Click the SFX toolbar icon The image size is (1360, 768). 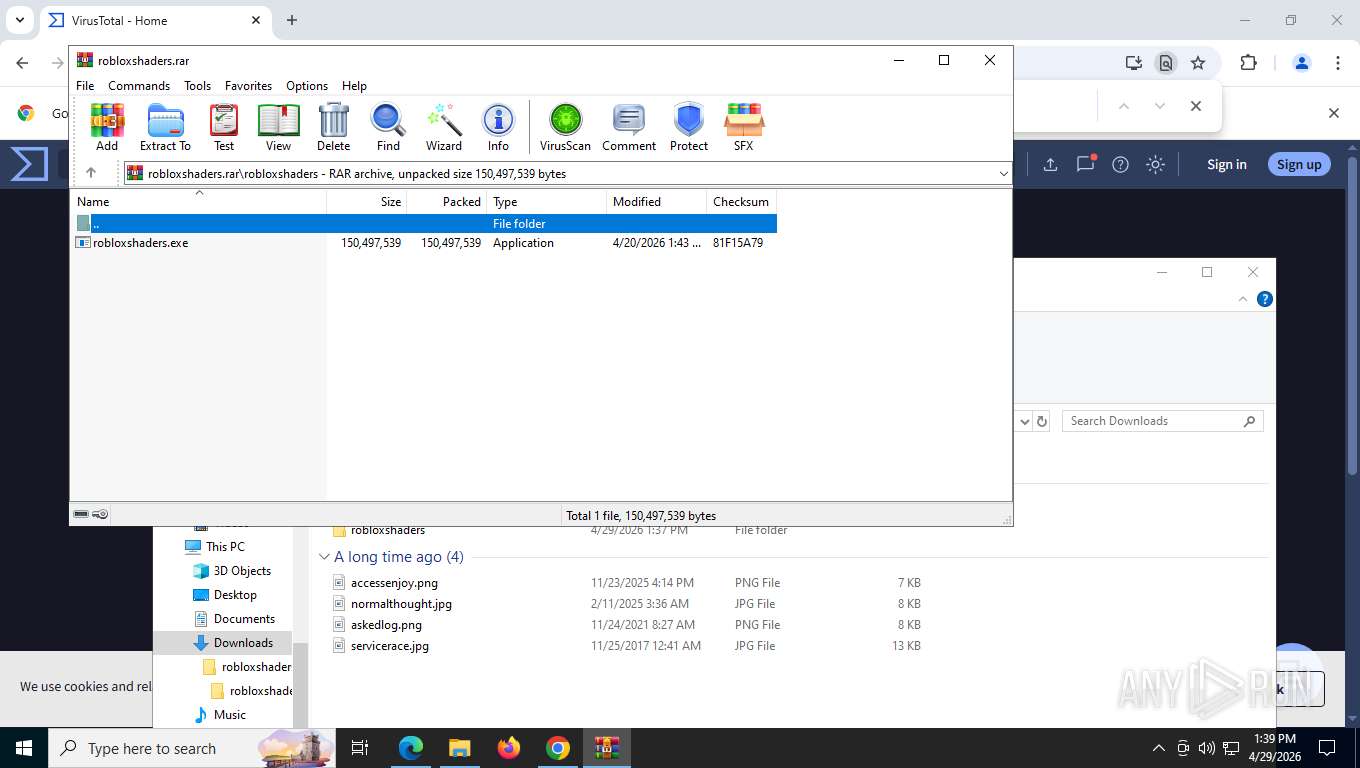click(743, 127)
